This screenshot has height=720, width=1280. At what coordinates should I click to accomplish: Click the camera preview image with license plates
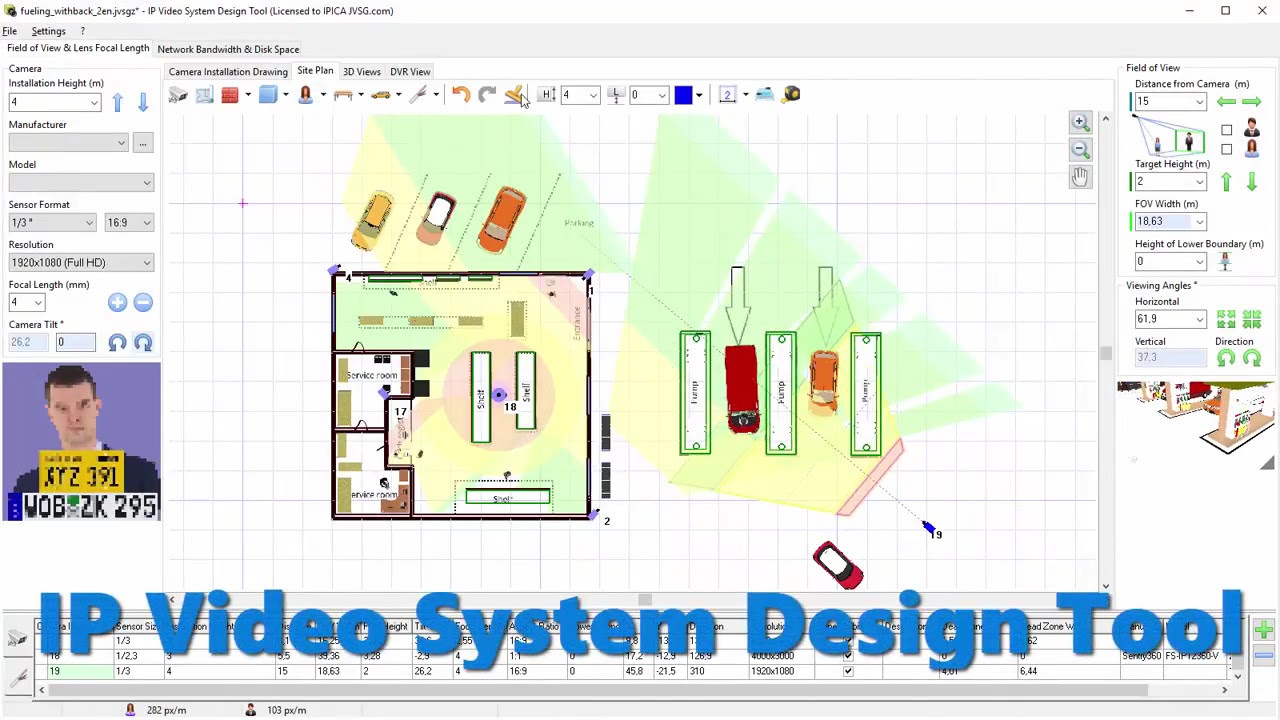[x=81, y=442]
